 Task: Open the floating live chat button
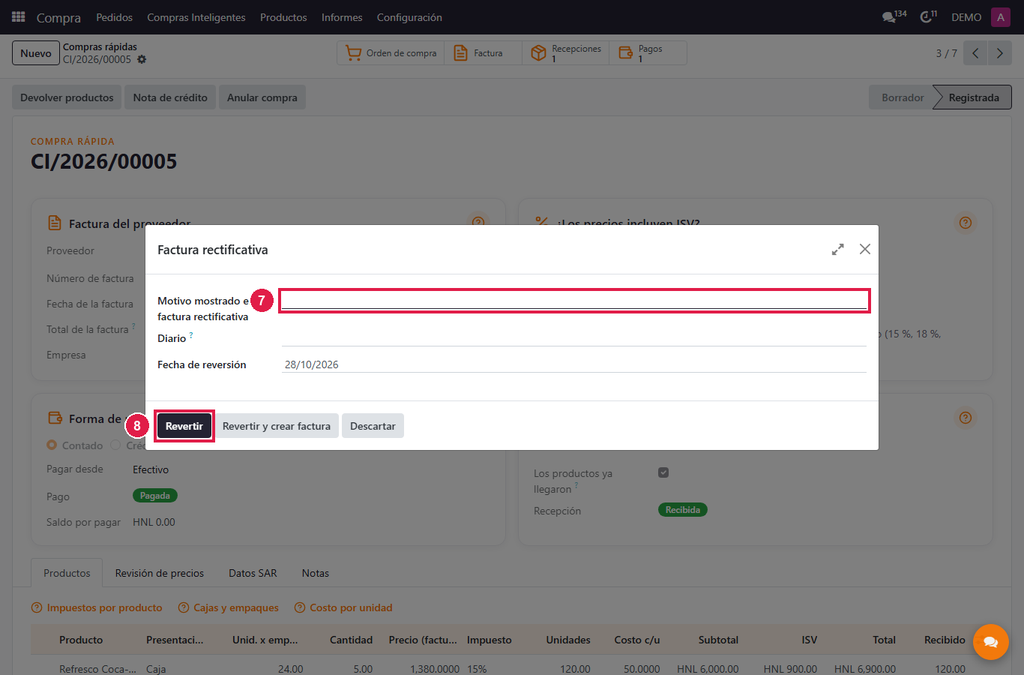point(991,642)
